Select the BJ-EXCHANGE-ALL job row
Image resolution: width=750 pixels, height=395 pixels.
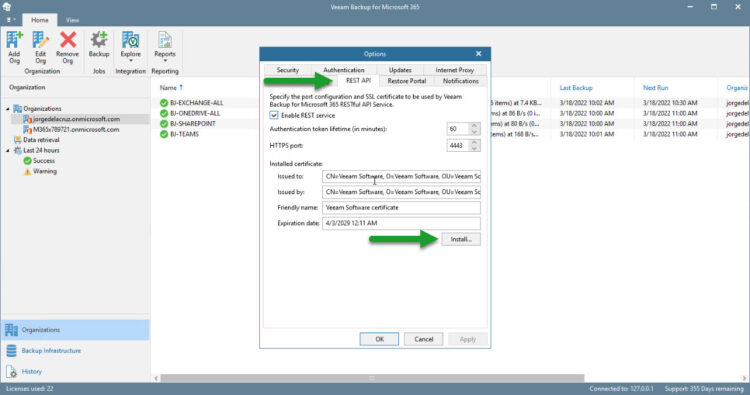pos(196,103)
